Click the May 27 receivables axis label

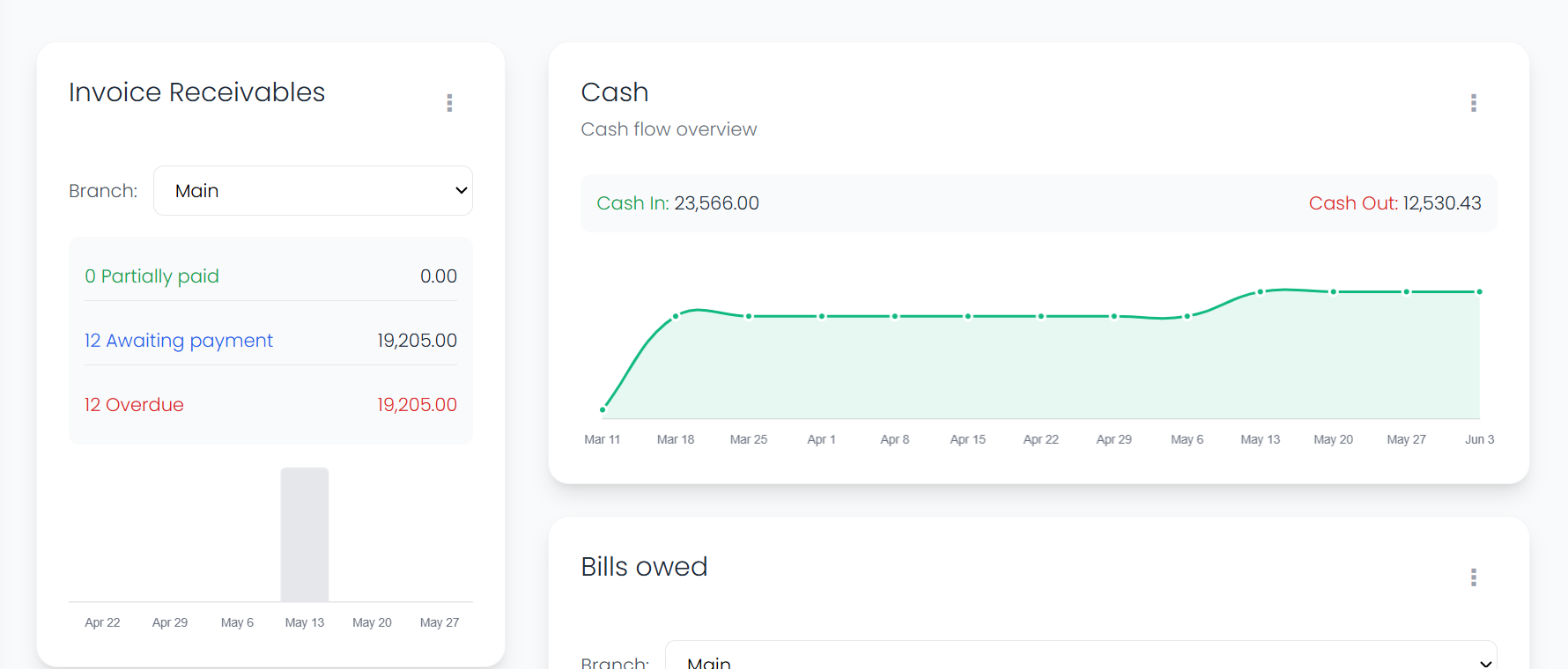point(440,622)
